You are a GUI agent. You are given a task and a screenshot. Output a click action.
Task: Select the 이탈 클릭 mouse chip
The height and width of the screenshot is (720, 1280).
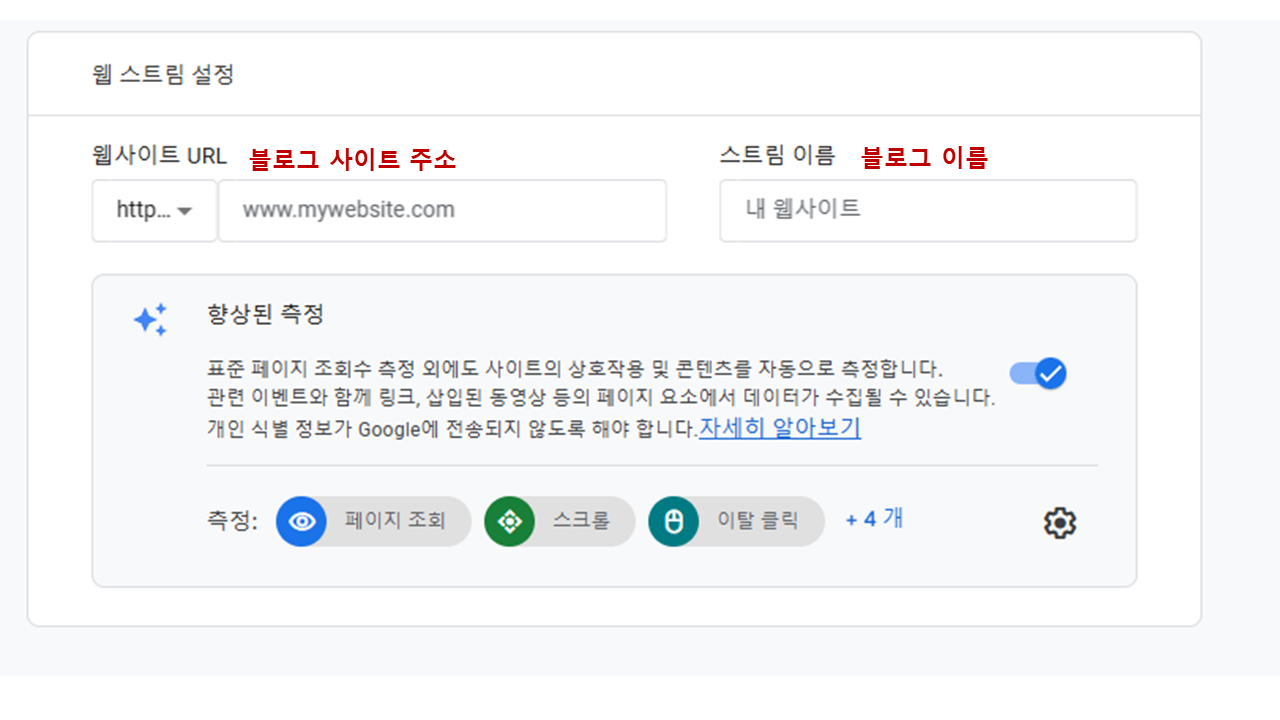pyautogui.click(x=736, y=521)
